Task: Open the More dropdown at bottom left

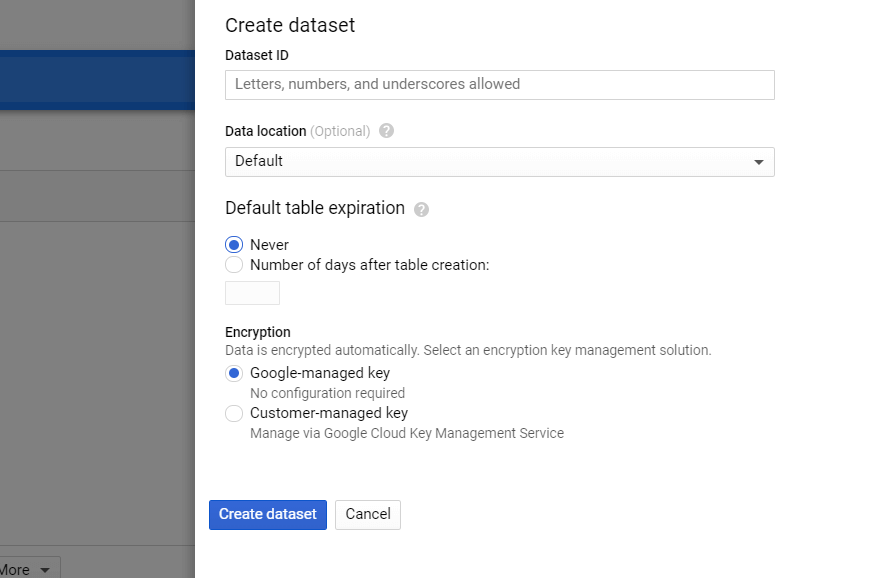Action: pos(30,568)
